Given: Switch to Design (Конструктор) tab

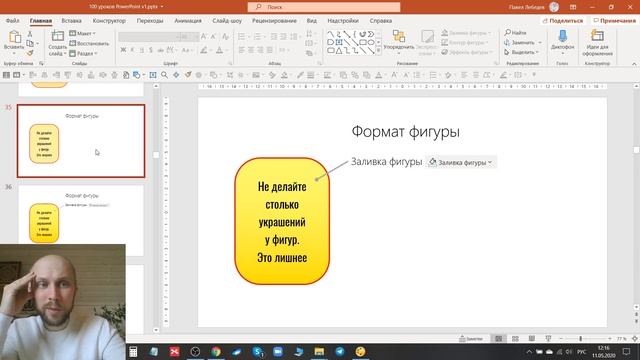Looking at the screenshot, I should click(109, 20).
